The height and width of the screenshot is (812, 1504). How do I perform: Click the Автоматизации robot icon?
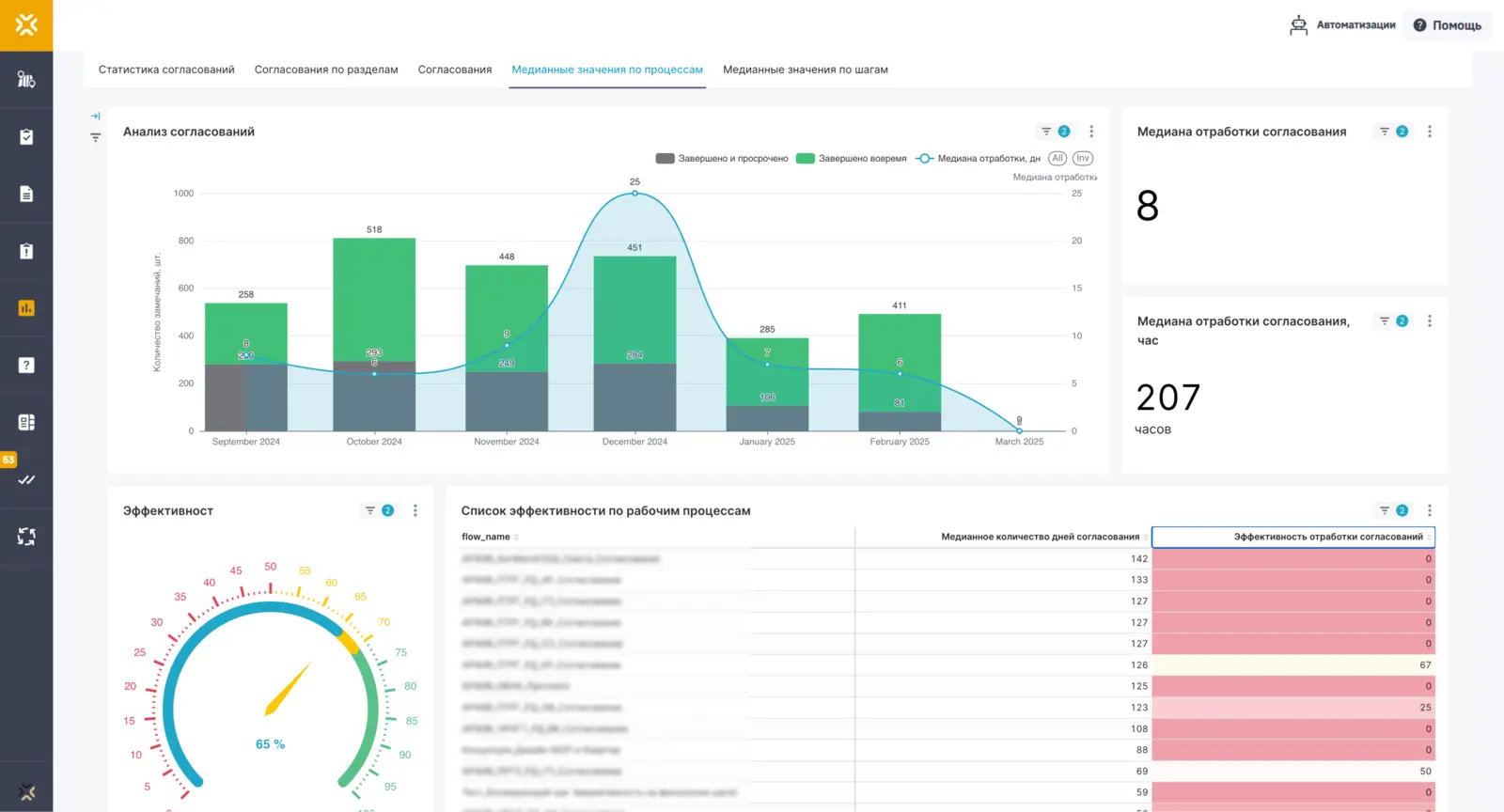pos(1298,25)
